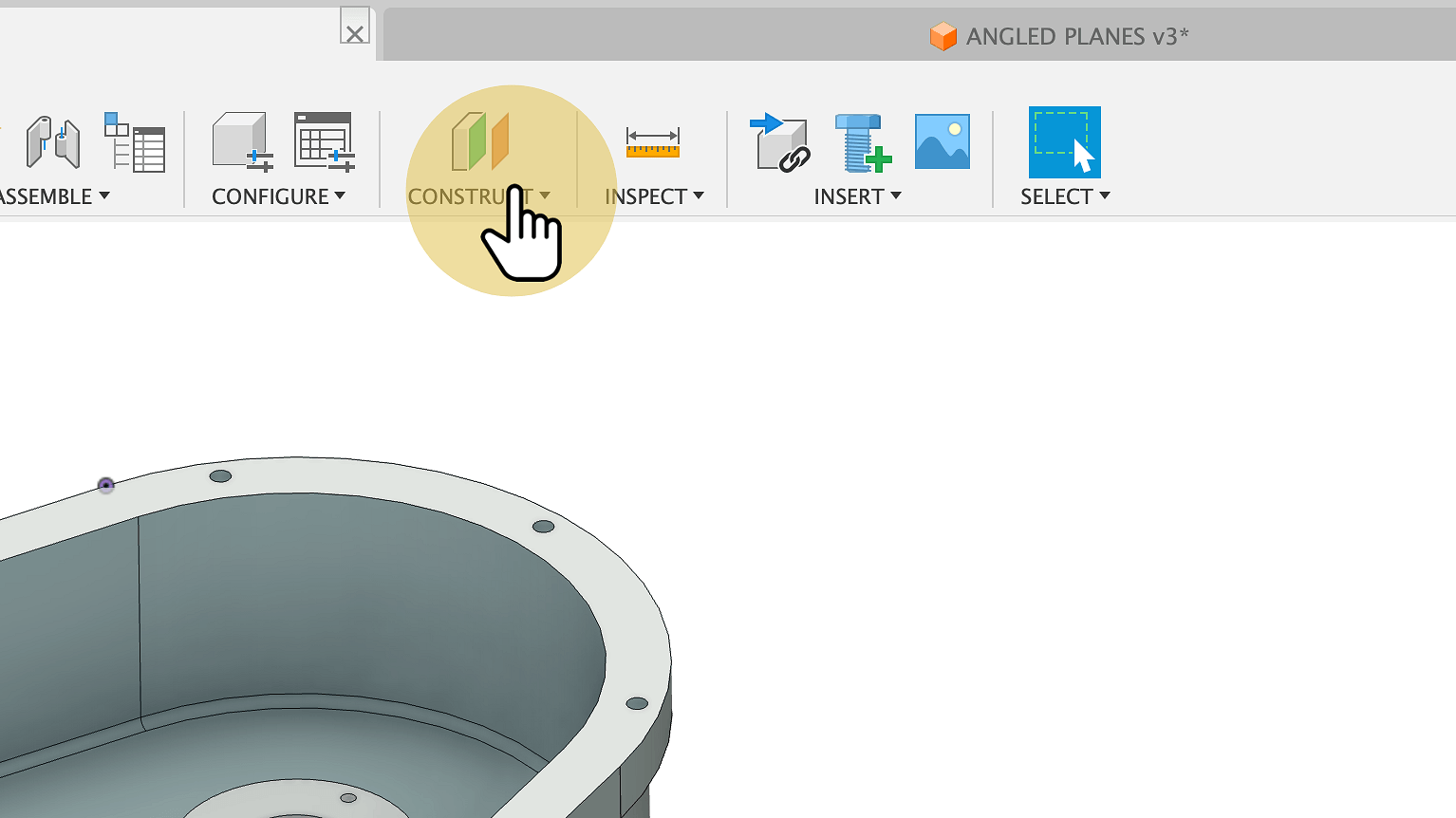Expand the ASSEMBLE dropdown menu
Image resolution: width=1456 pixels, height=818 pixels.
(53, 196)
